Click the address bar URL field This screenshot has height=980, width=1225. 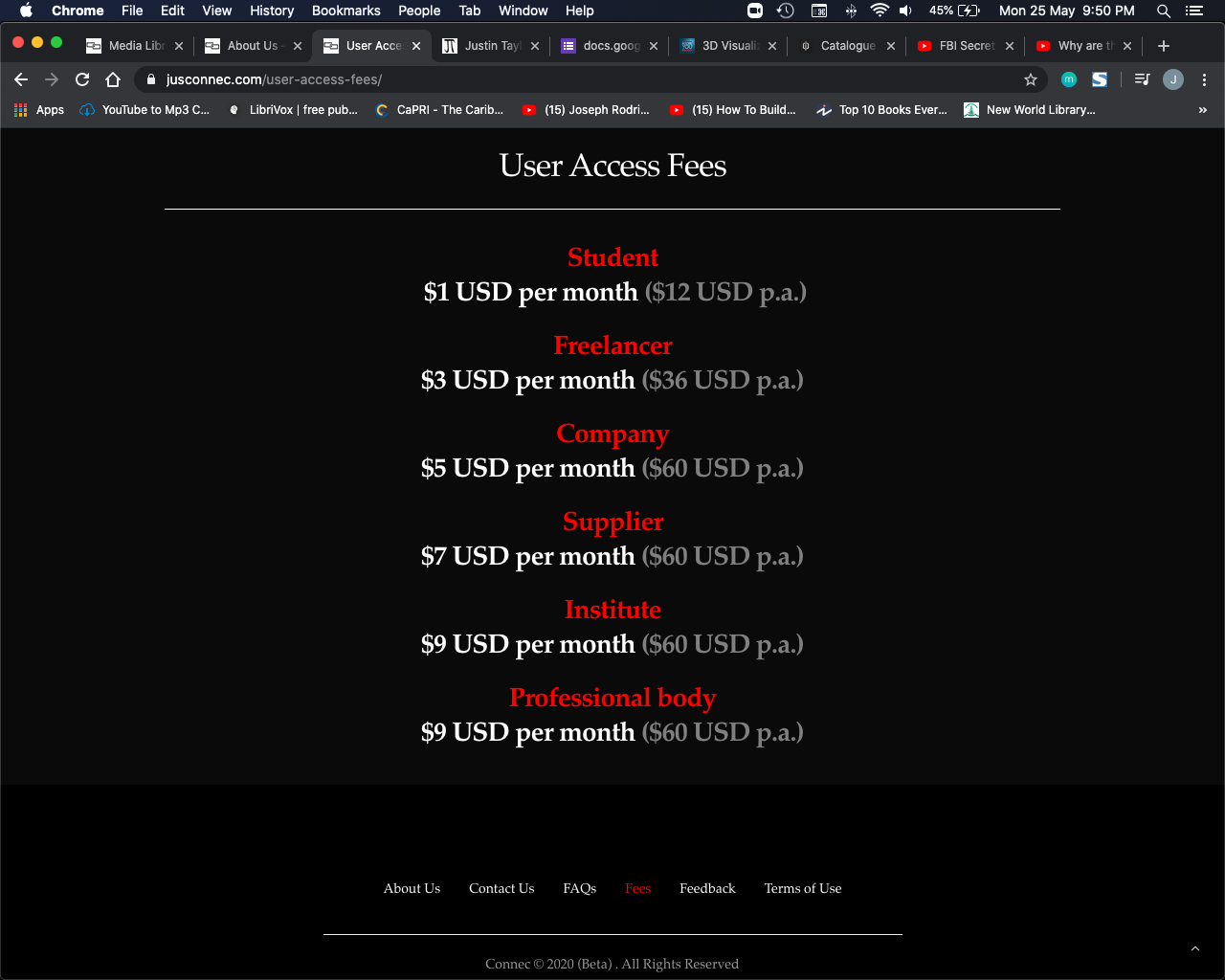pos(584,79)
